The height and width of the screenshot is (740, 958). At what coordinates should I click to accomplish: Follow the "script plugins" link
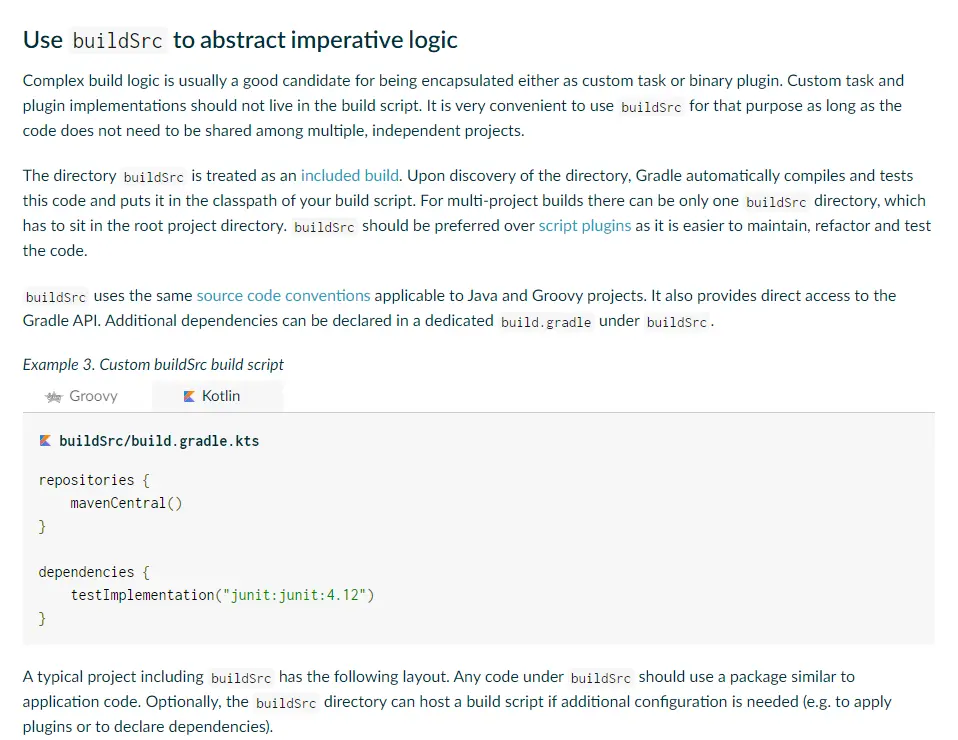pos(584,226)
